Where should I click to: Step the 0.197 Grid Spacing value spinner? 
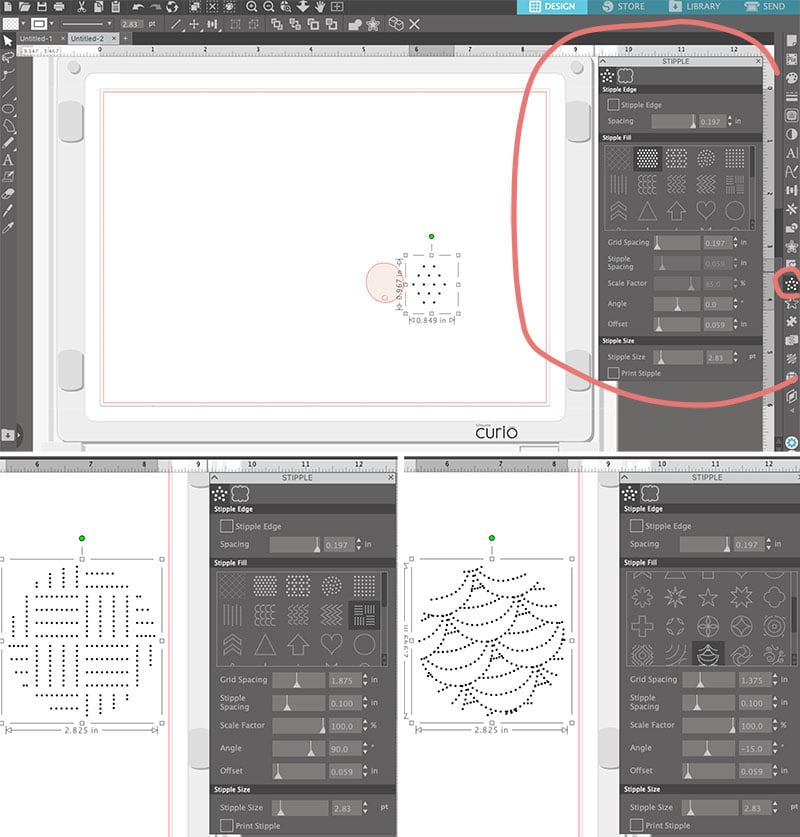click(735, 242)
